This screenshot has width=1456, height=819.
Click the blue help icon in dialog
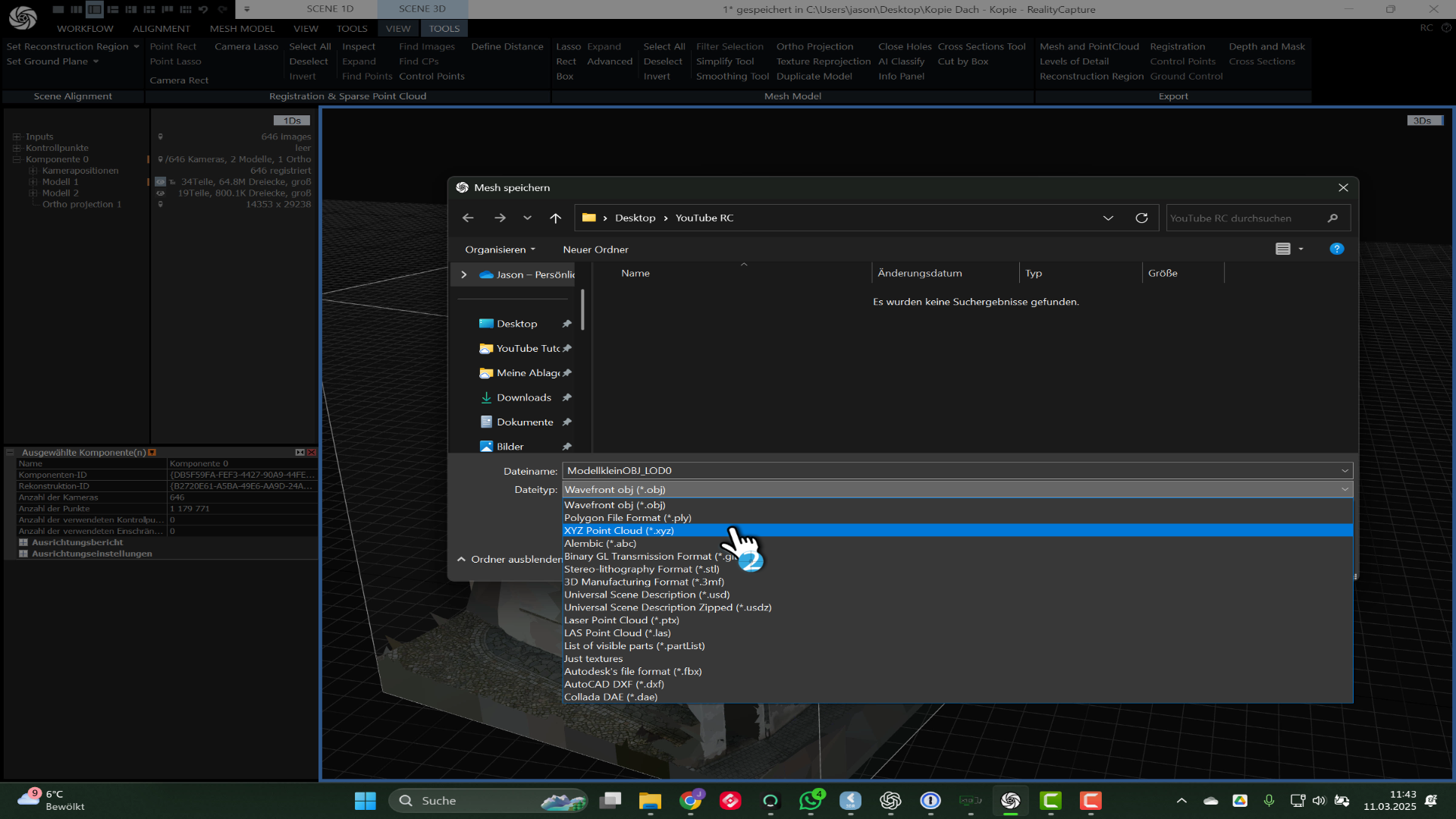pyautogui.click(x=1336, y=249)
